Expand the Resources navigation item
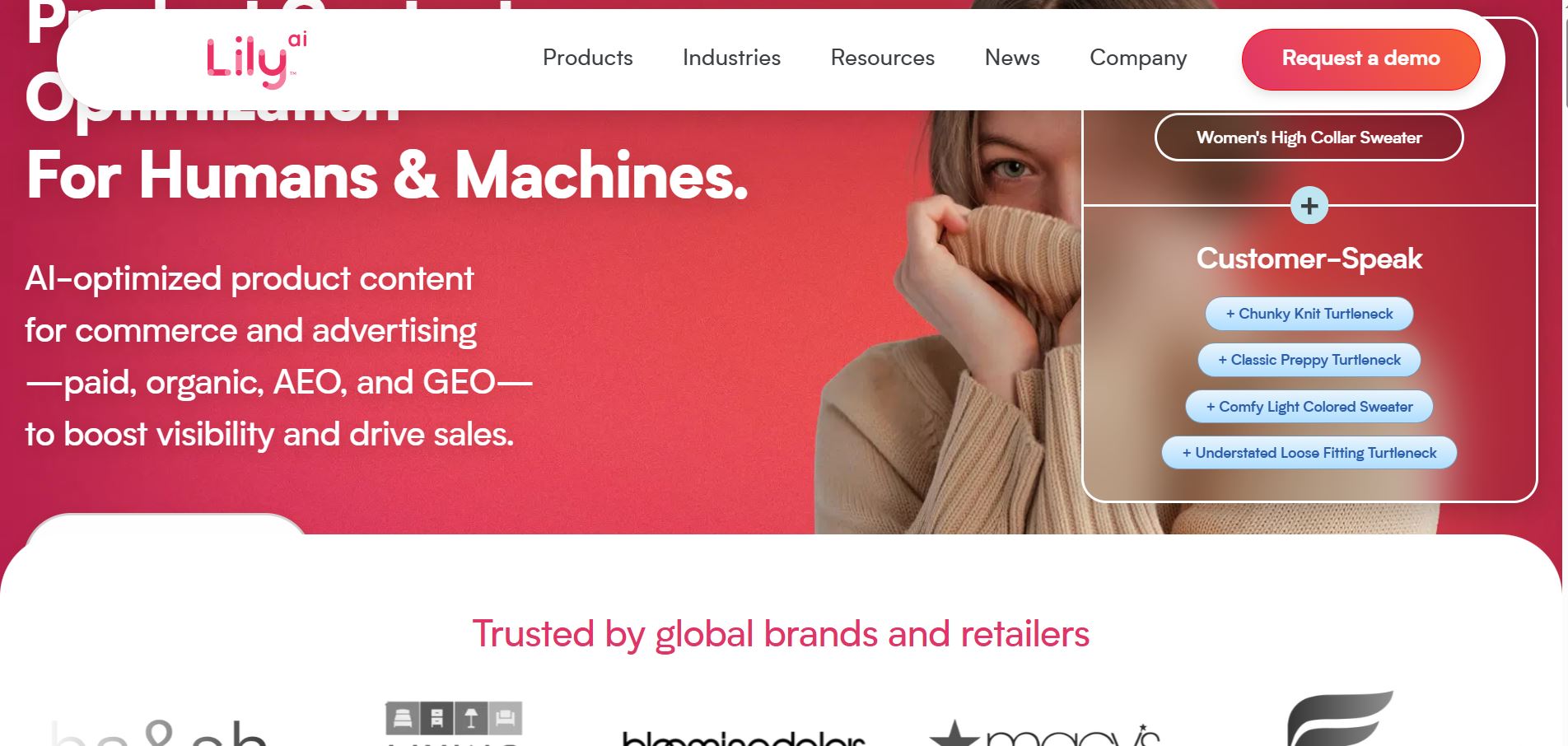The image size is (1568, 746). click(883, 58)
